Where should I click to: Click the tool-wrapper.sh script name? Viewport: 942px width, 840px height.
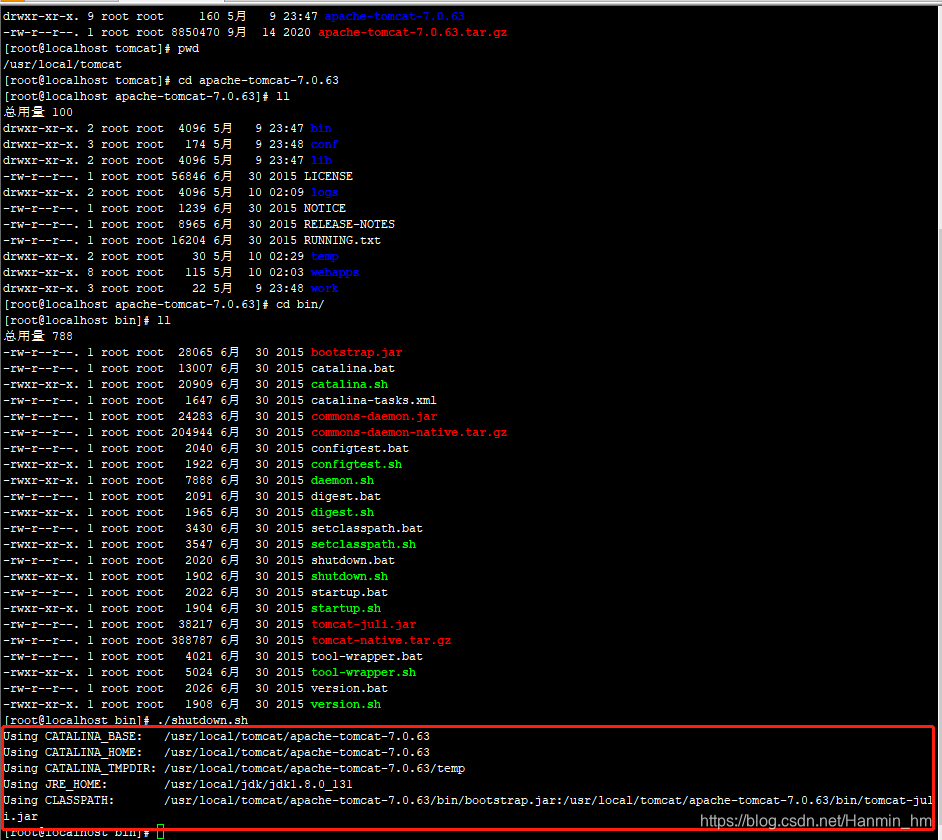click(363, 672)
